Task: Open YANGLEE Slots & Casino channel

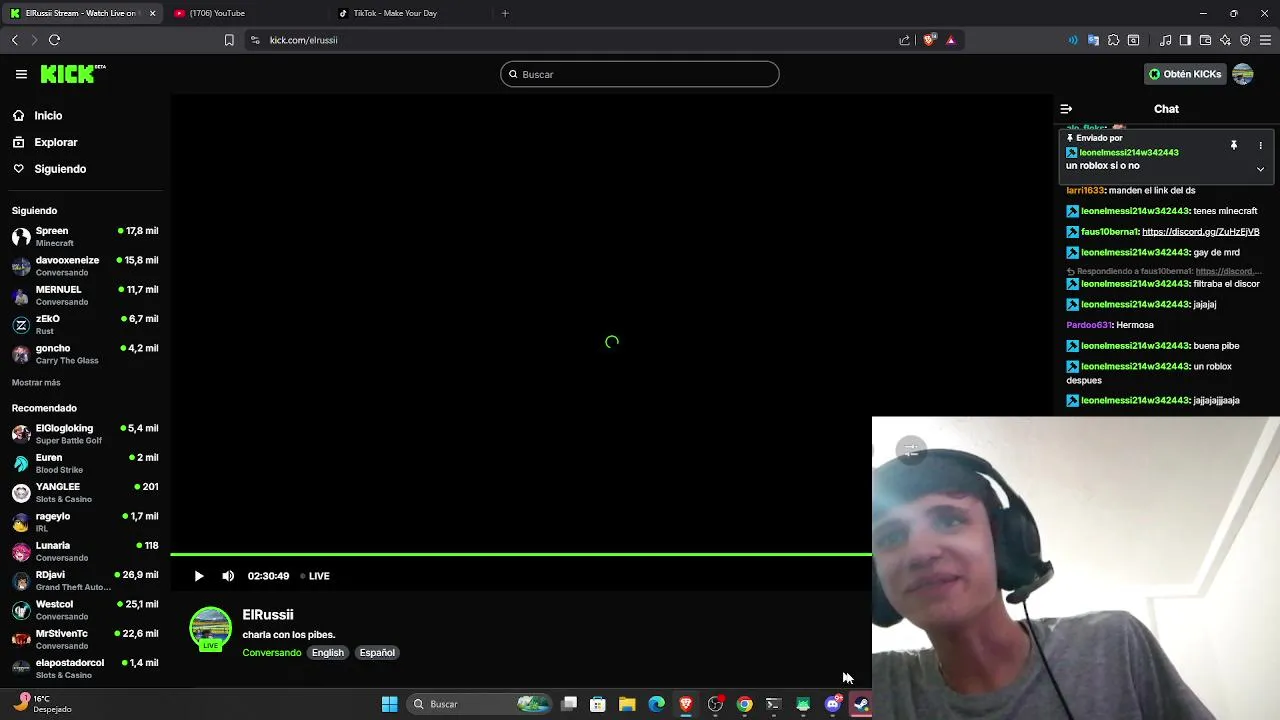Action: [85, 493]
